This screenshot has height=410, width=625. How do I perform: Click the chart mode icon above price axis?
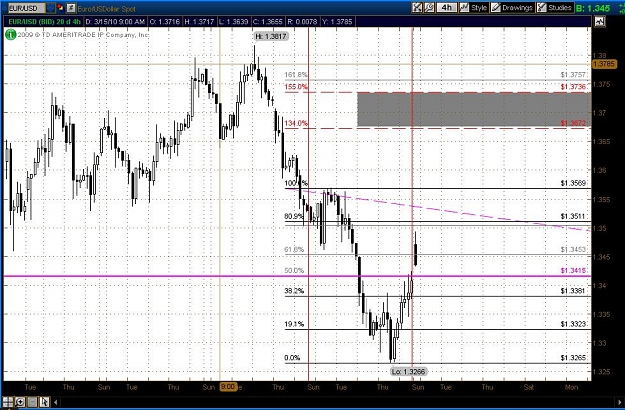599,22
